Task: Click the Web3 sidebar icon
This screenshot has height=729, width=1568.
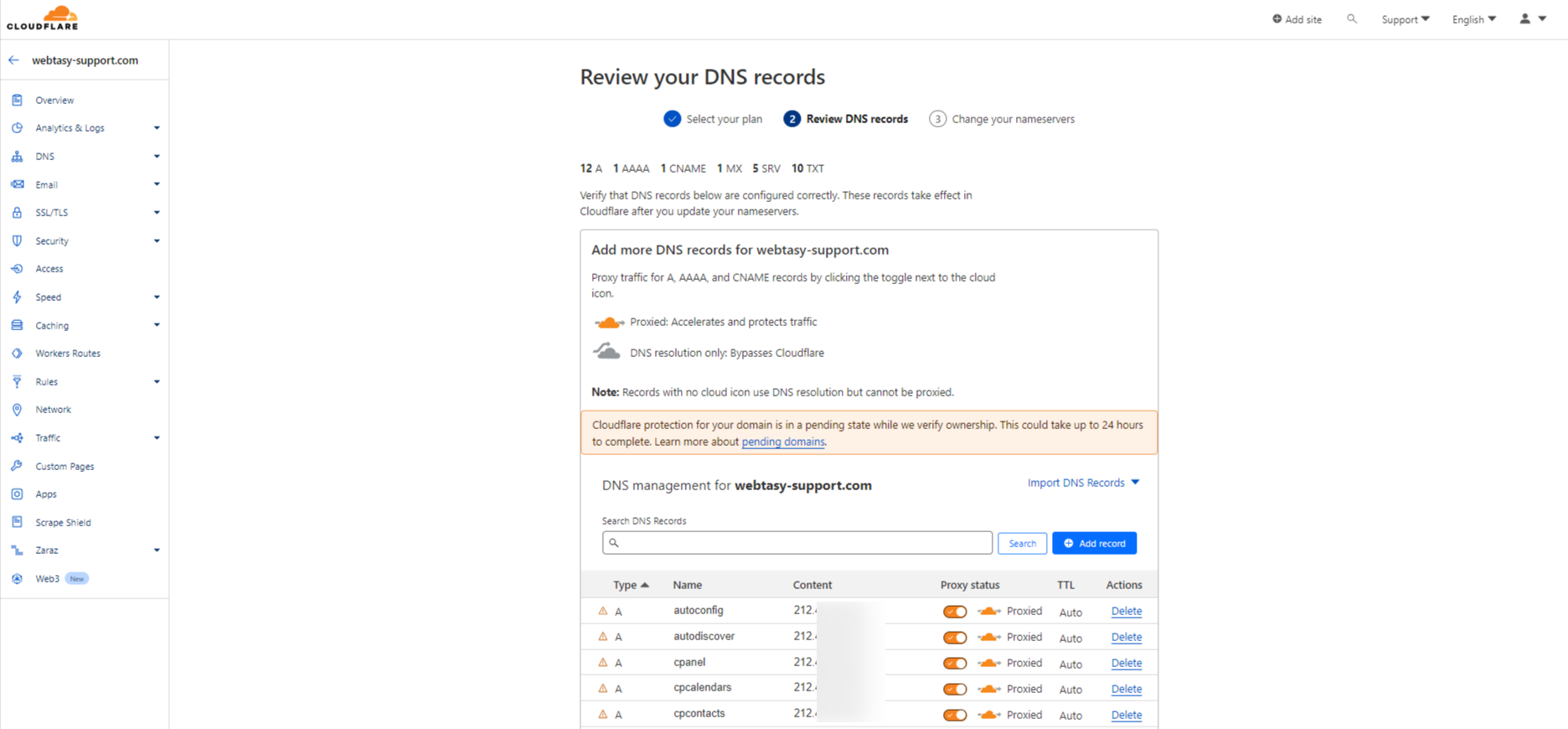Action: point(17,579)
